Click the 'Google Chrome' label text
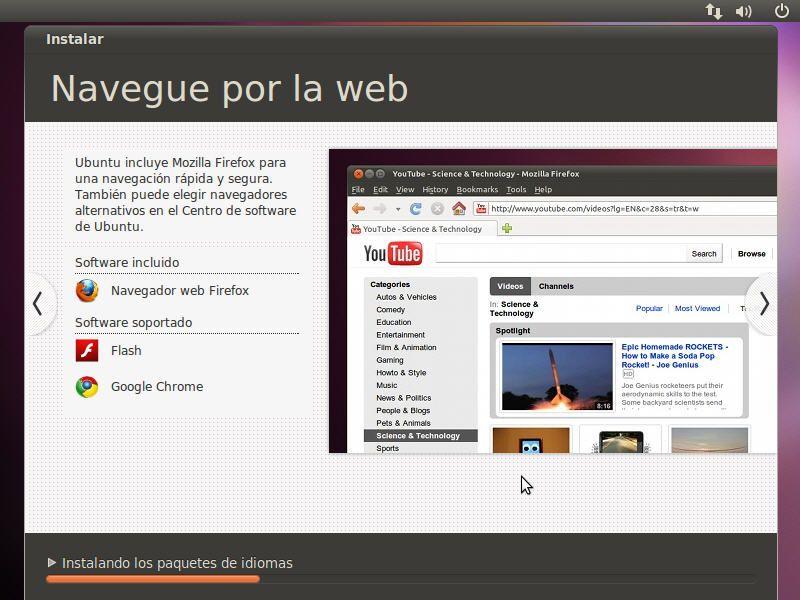The image size is (800, 600). point(157,387)
